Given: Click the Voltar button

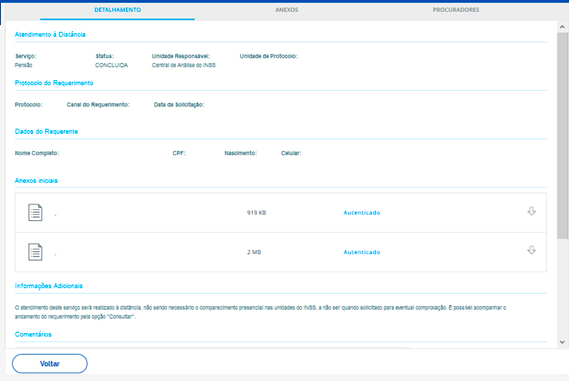Looking at the screenshot, I should pos(50,364).
